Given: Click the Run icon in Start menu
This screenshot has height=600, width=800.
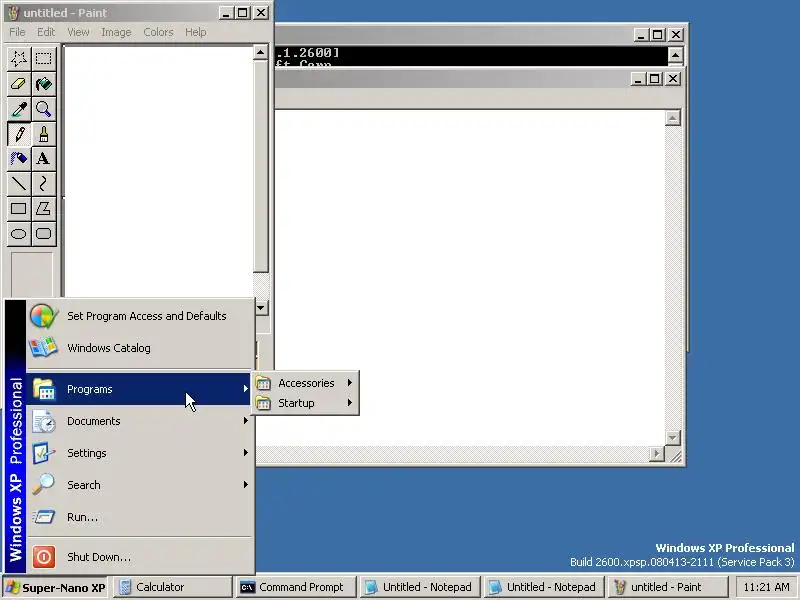Looking at the screenshot, I should pos(43,517).
